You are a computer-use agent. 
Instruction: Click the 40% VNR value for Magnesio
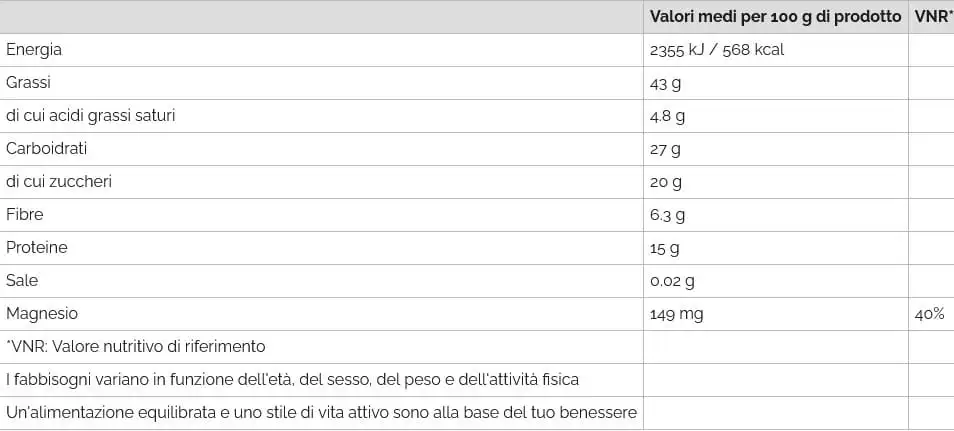pos(929,314)
